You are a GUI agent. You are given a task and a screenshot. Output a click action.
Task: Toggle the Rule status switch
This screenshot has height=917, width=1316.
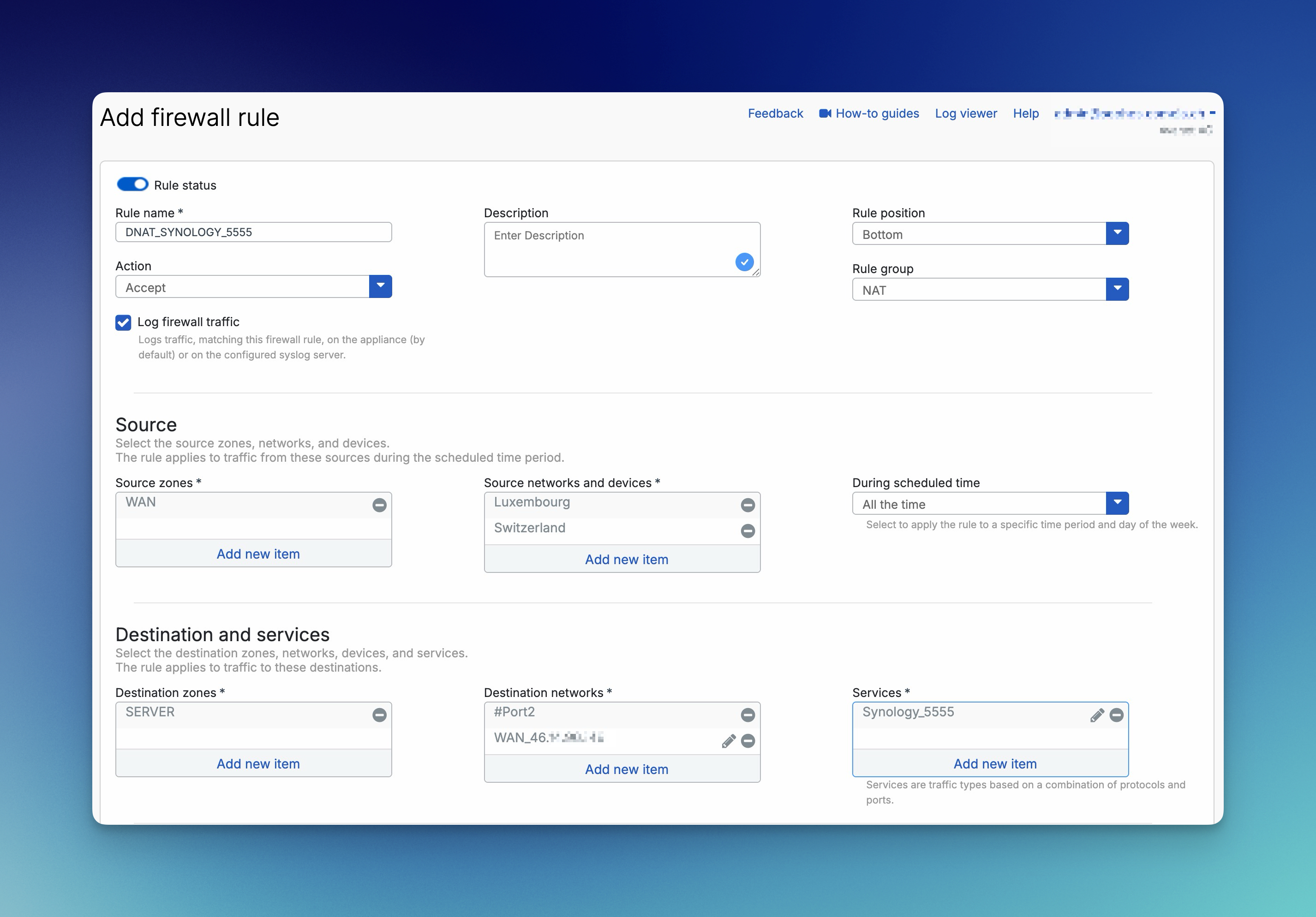tap(132, 185)
